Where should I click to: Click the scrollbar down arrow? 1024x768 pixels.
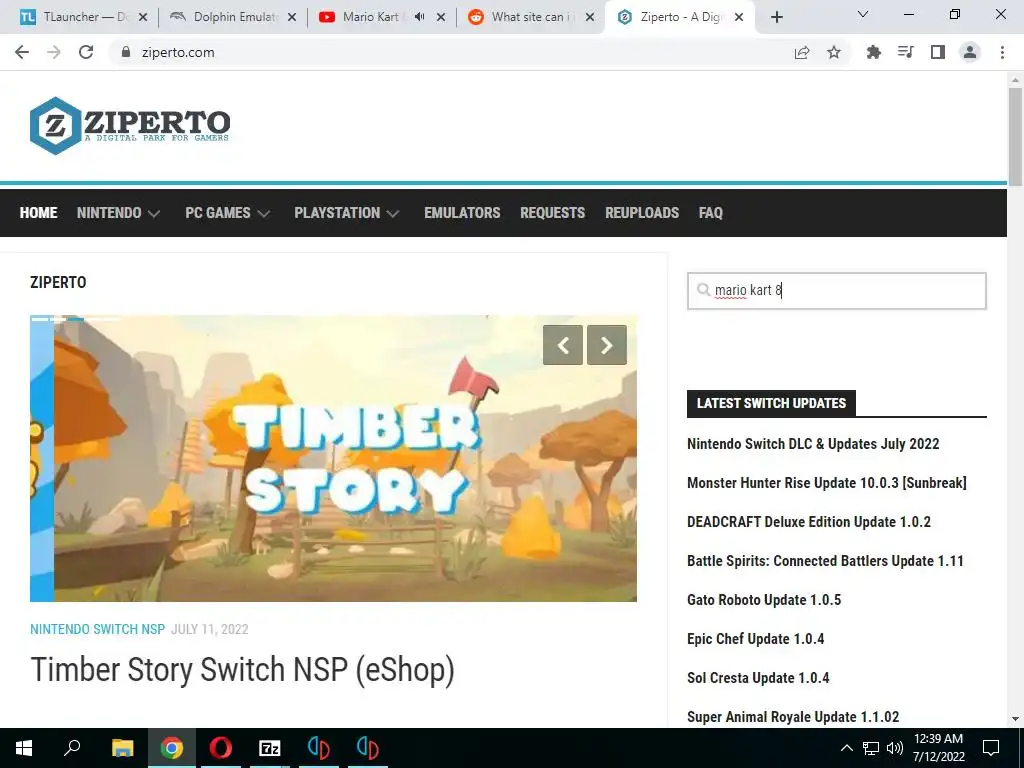[x=1015, y=719]
